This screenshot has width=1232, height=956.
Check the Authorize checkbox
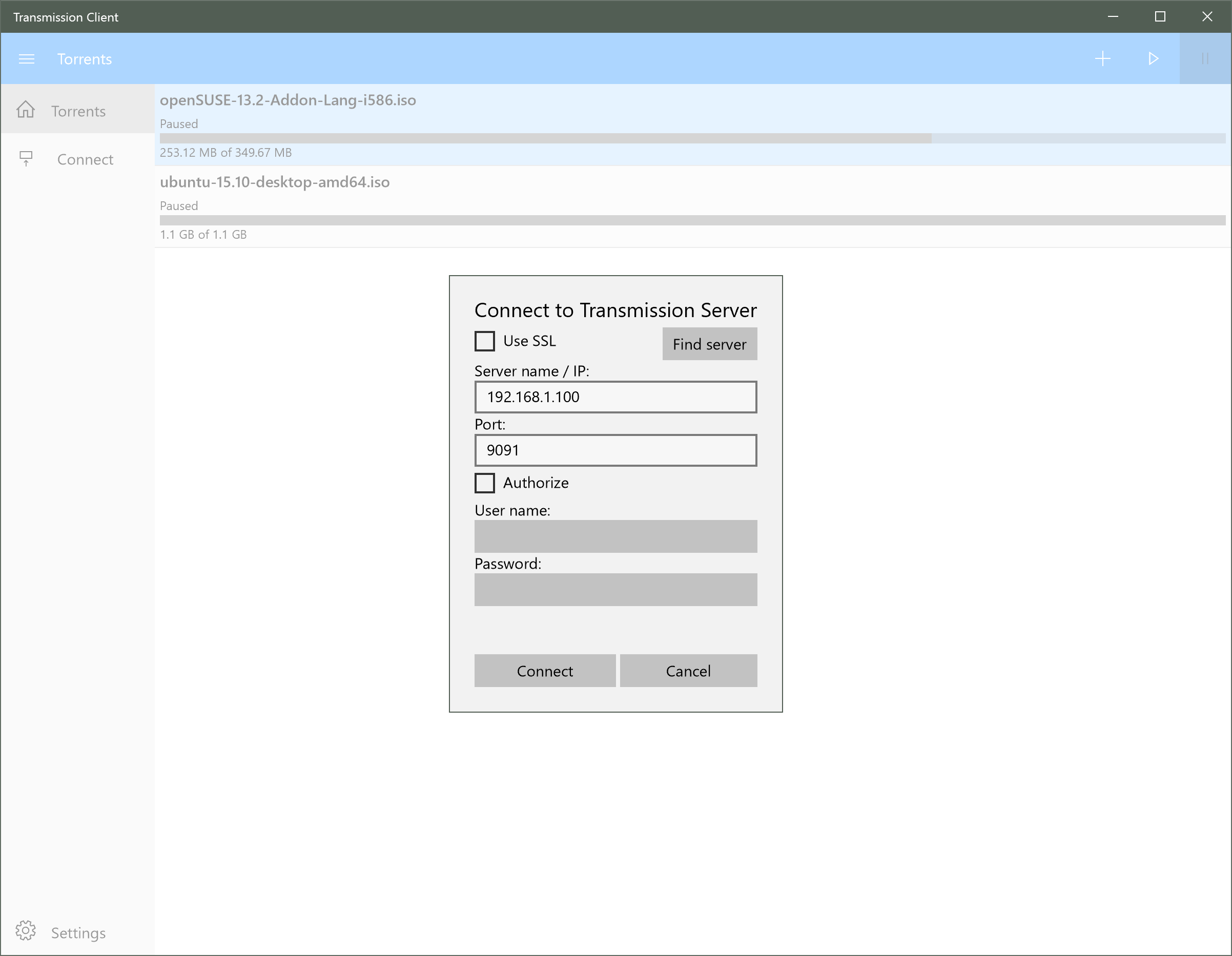click(485, 483)
